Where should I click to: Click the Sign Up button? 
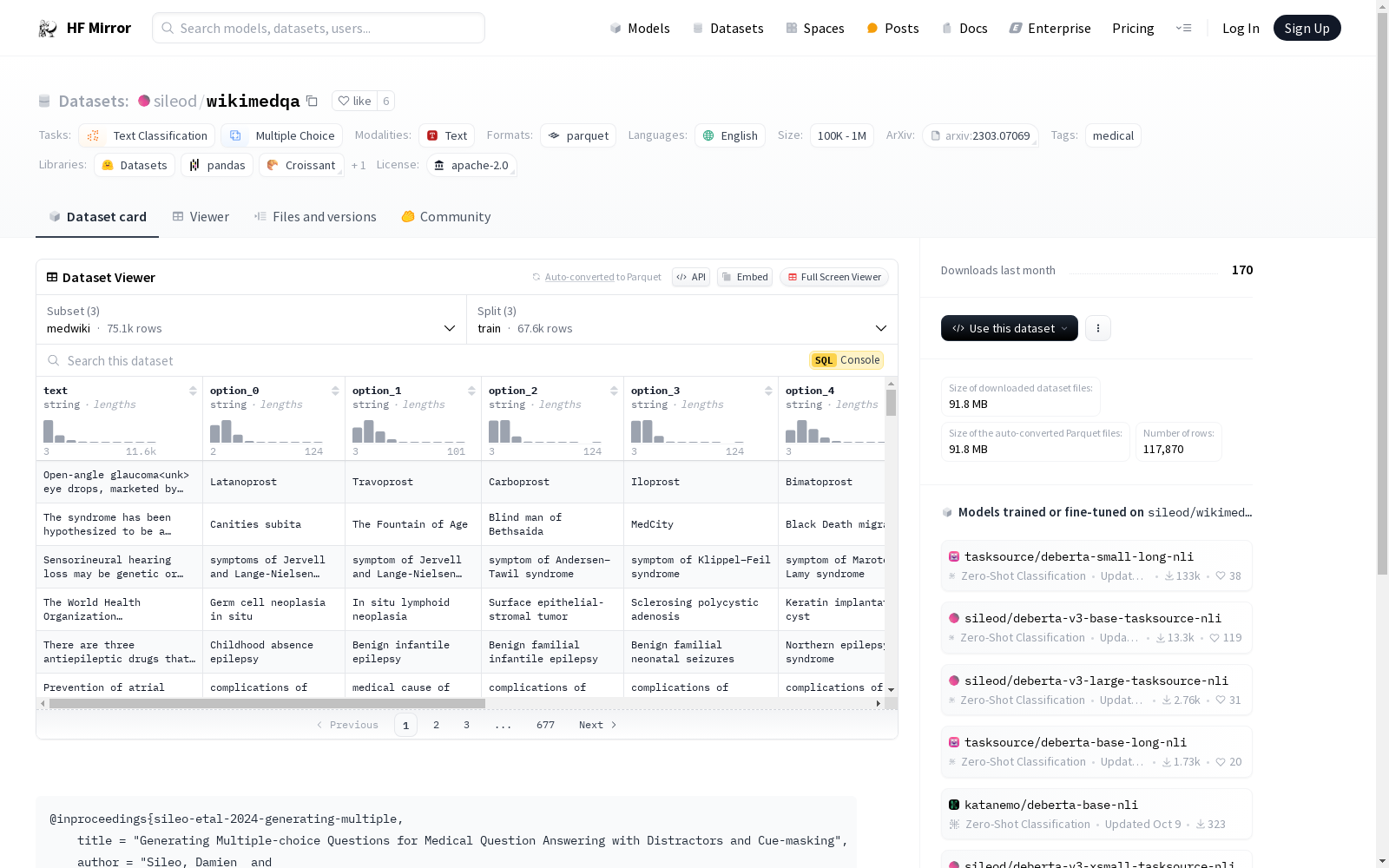(x=1307, y=28)
